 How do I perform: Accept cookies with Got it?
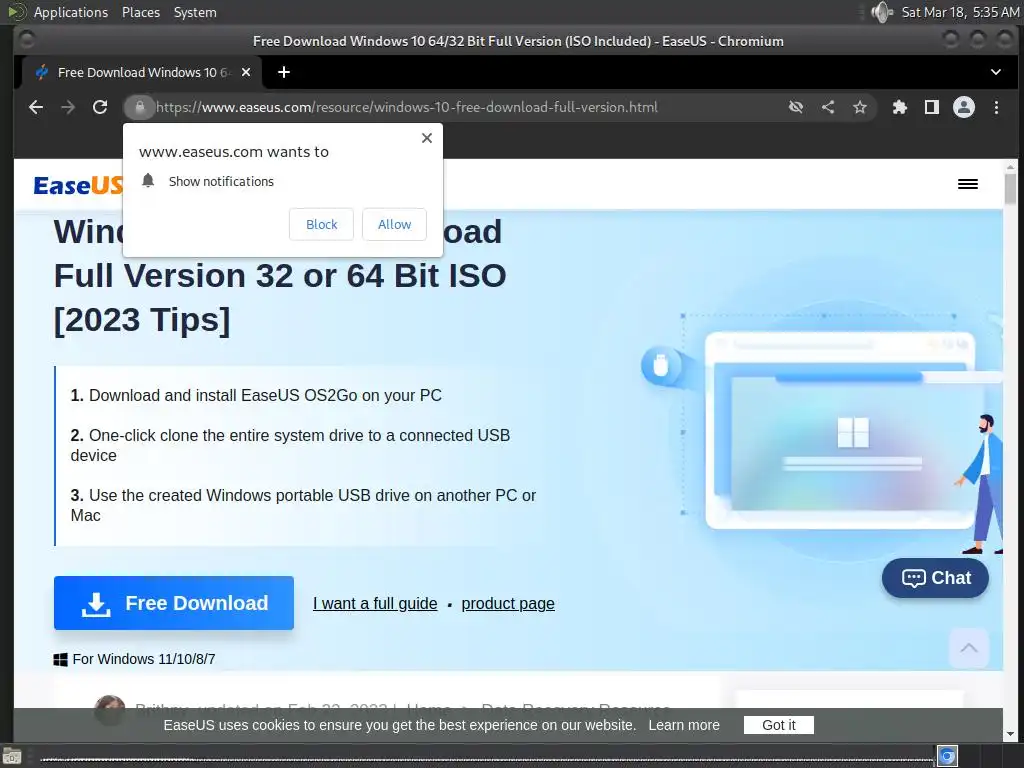(x=778, y=725)
